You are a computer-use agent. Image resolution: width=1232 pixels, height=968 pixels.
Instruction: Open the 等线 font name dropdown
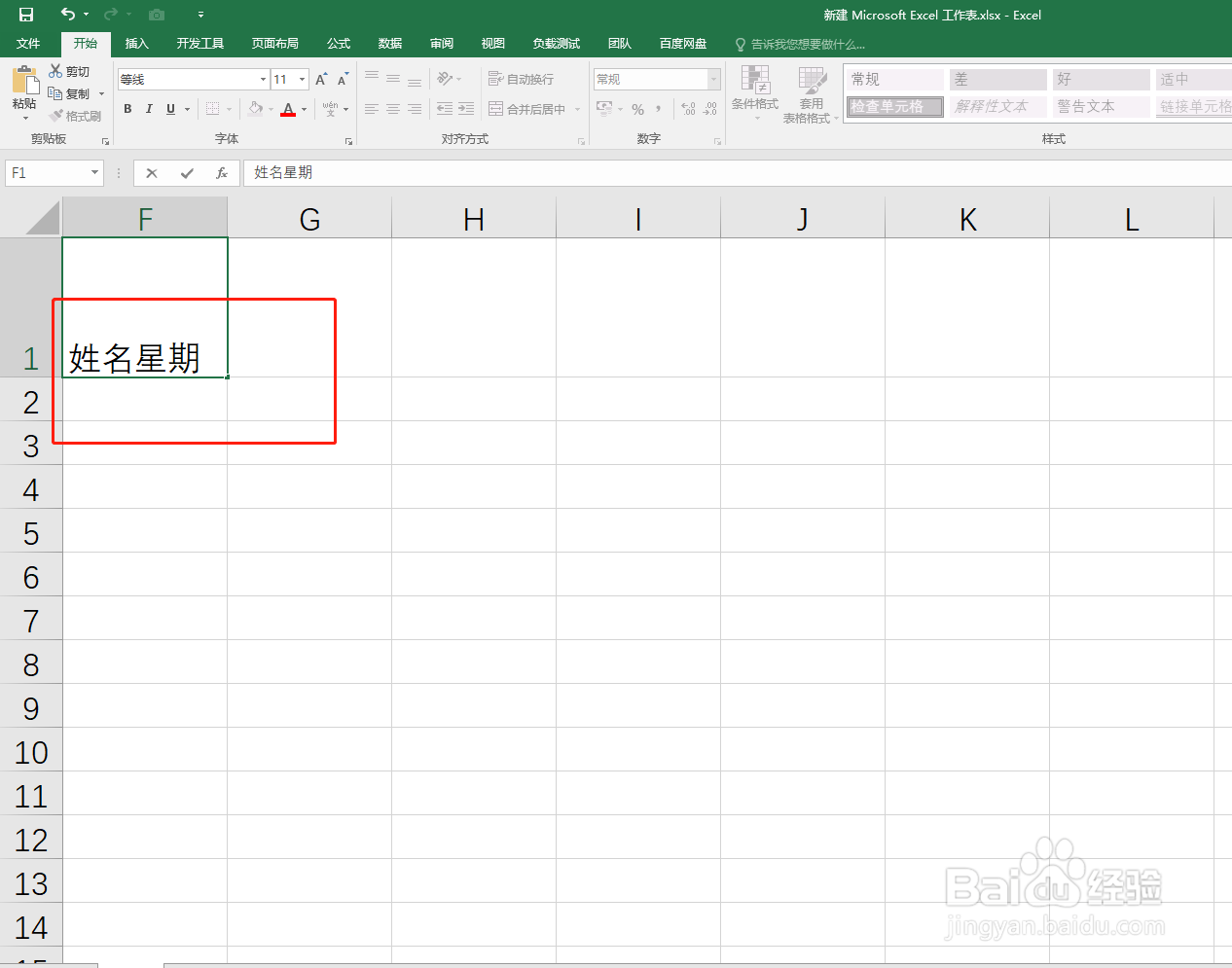pos(263,79)
